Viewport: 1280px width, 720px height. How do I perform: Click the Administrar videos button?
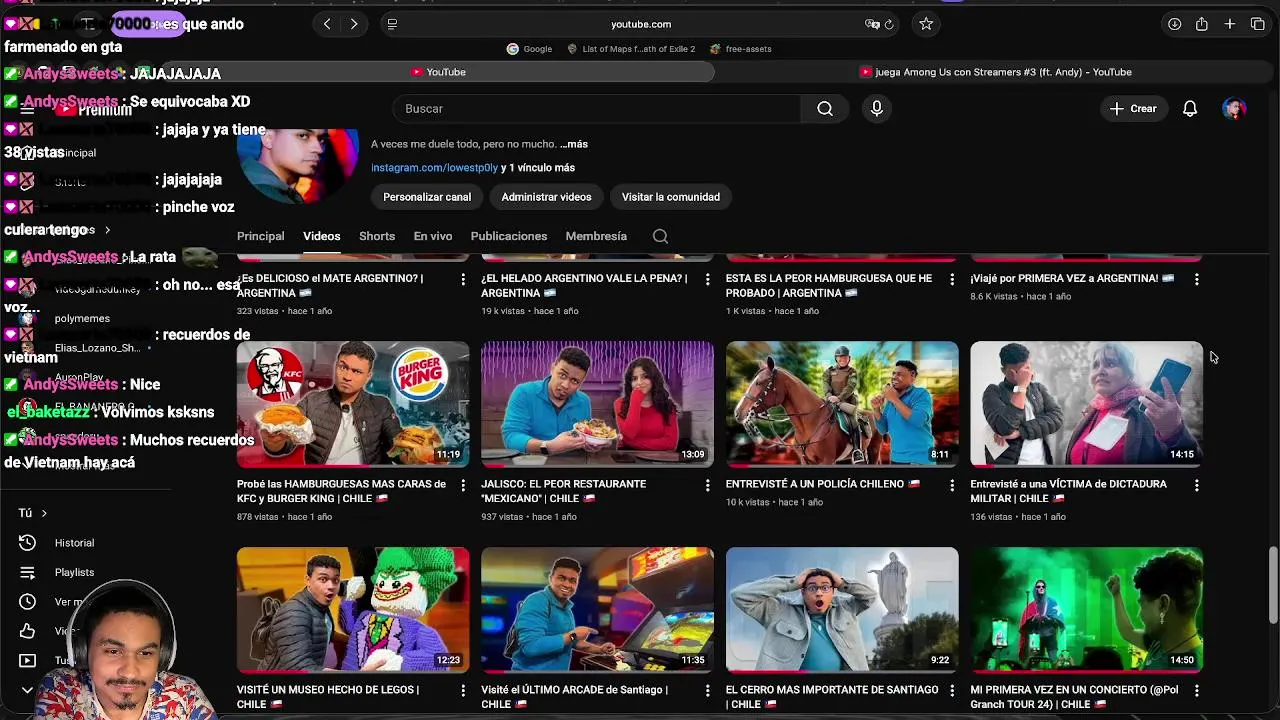click(x=546, y=197)
